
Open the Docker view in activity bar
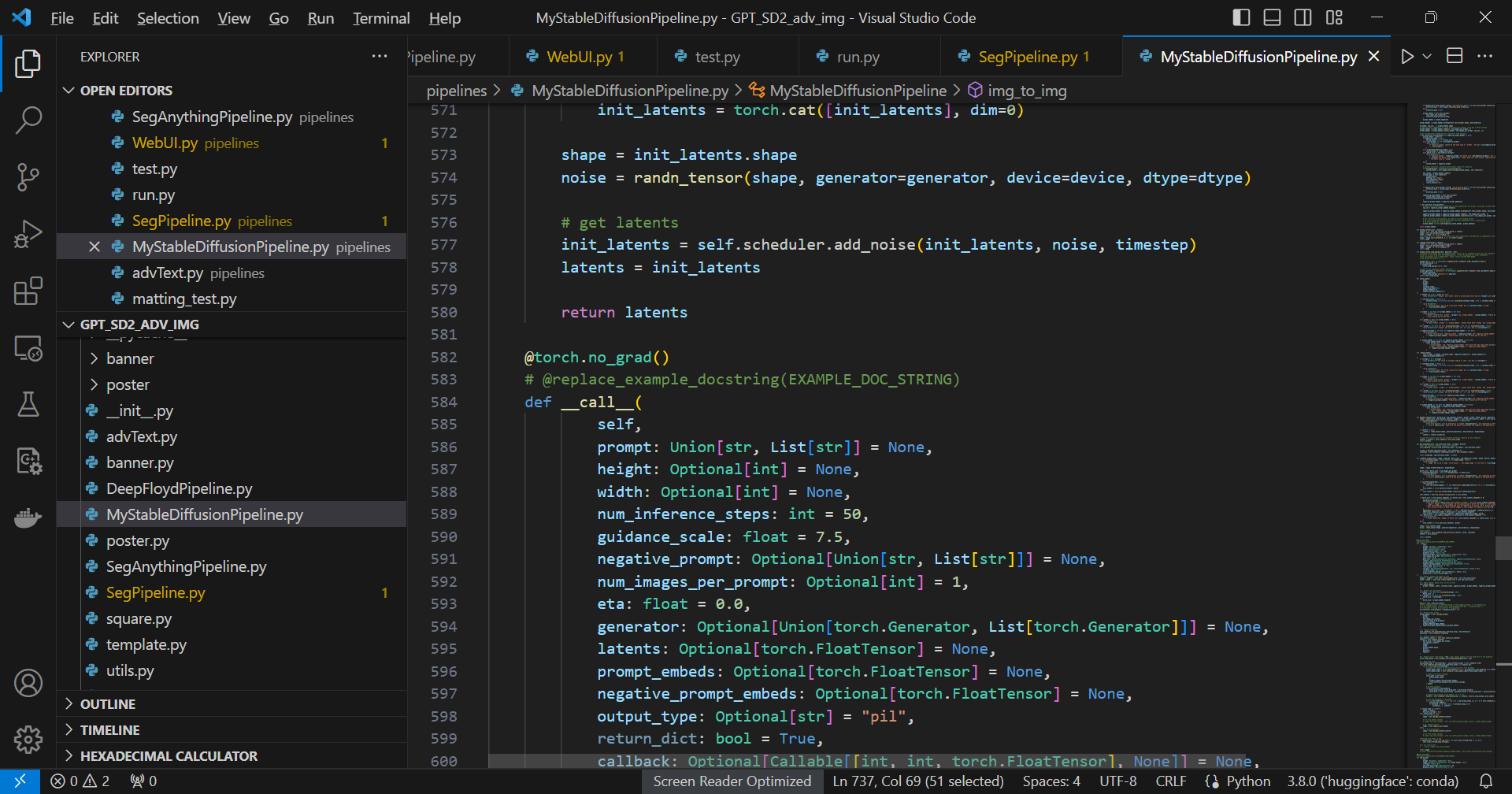coord(28,518)
